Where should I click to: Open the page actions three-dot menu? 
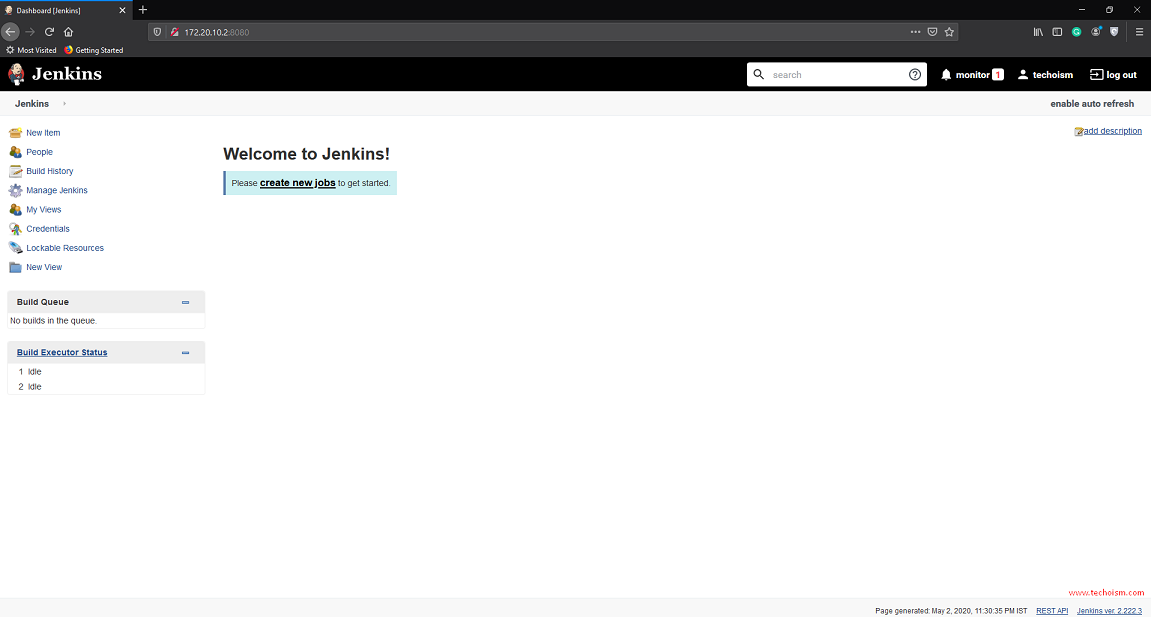pyautogui.click(x=915, y=32)
